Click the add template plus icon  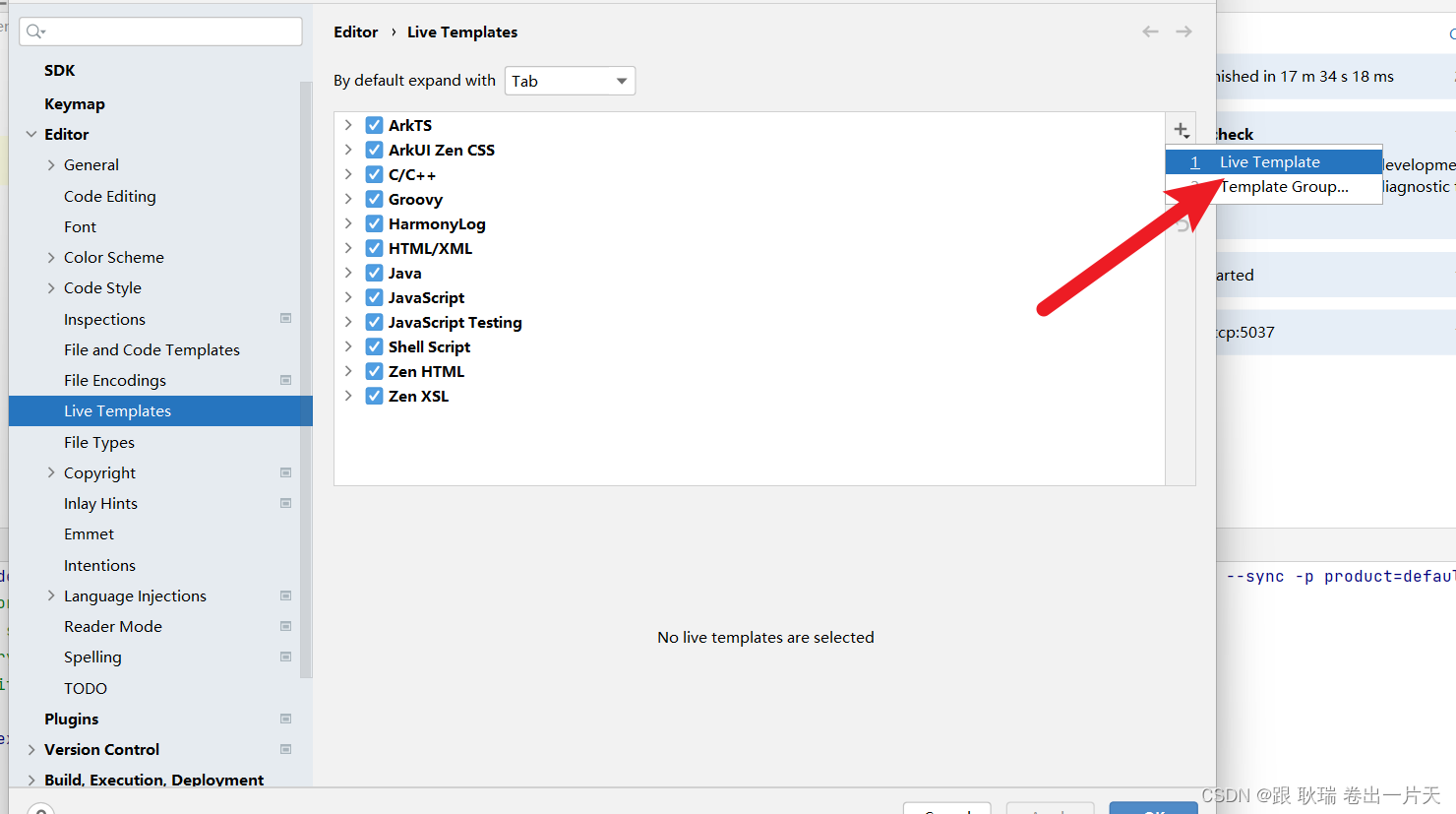[1182, 130]
